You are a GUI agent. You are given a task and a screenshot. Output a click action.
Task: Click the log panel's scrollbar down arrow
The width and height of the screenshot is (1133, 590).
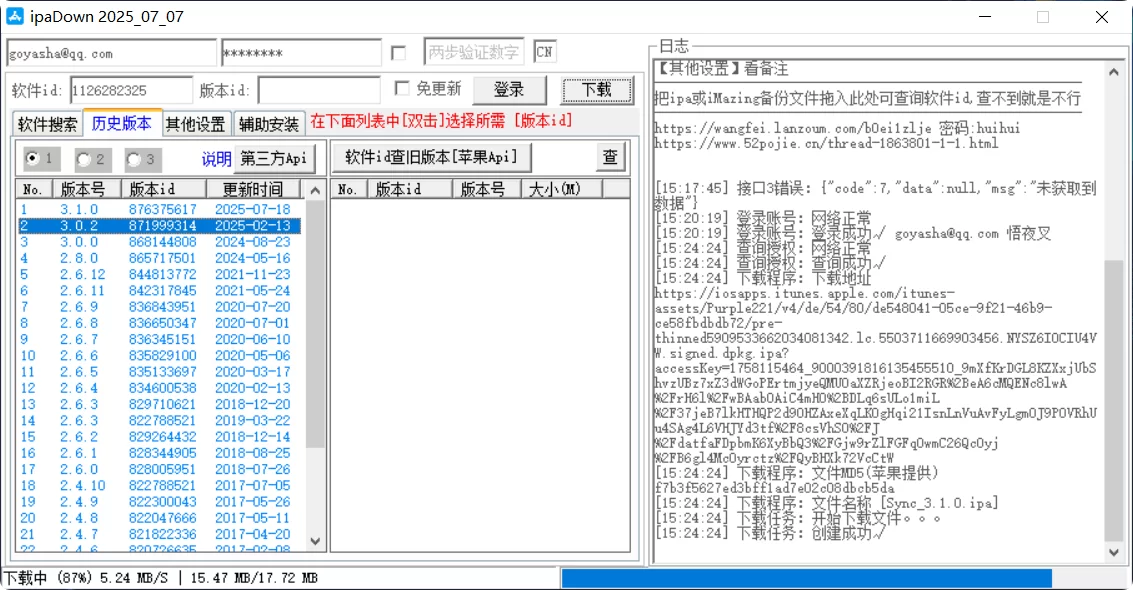coord(1112,551)
